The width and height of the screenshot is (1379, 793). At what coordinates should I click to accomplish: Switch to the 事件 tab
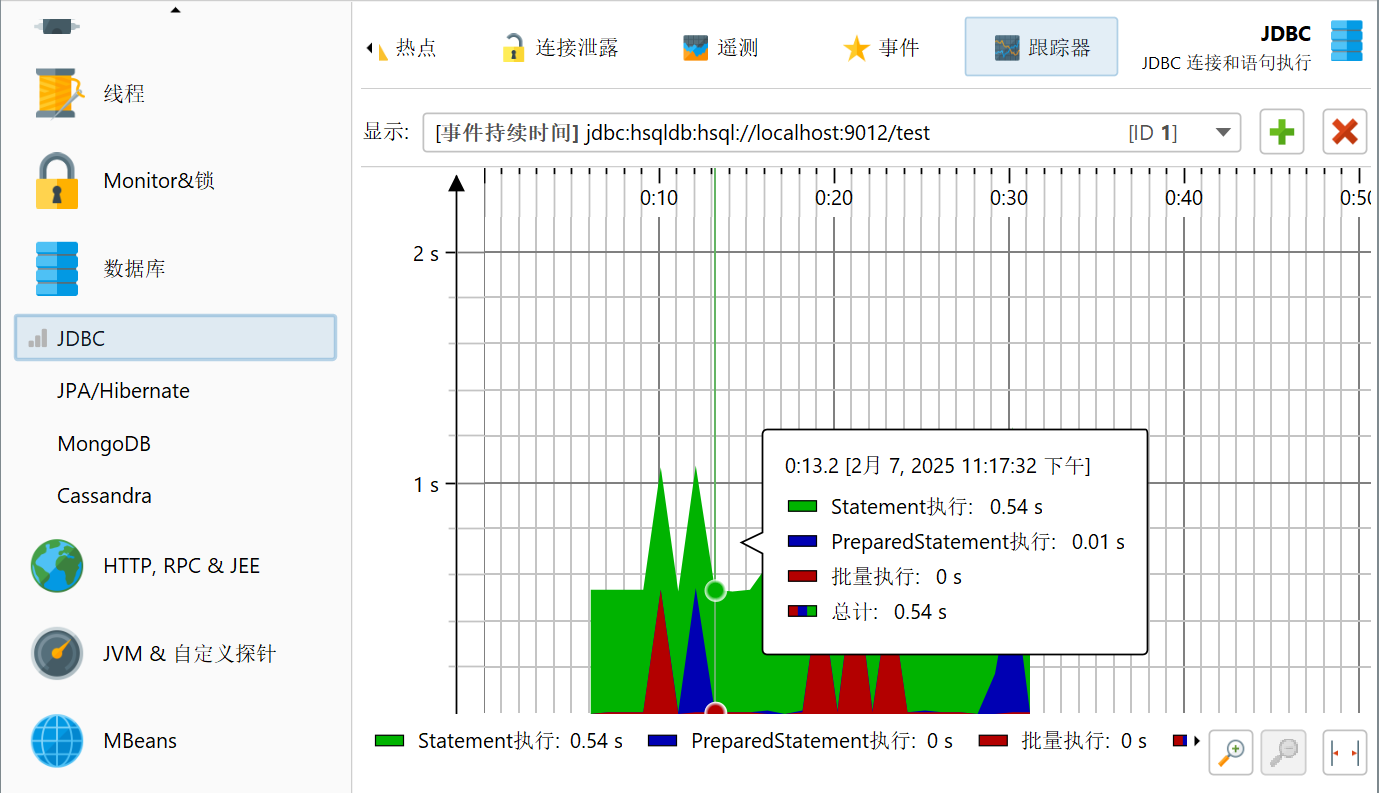click(x=881, y=48)
